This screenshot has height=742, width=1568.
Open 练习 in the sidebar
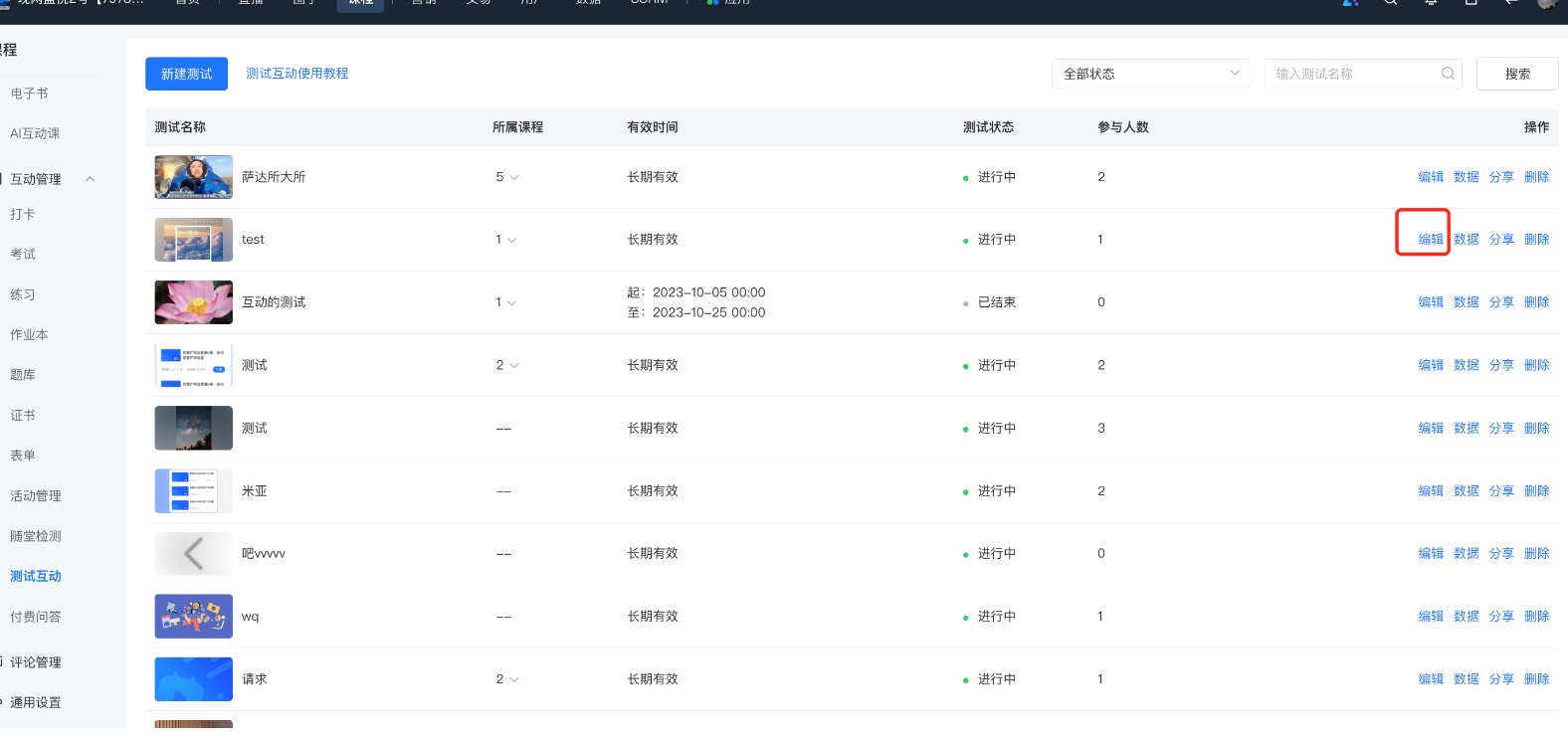[23, 294]
